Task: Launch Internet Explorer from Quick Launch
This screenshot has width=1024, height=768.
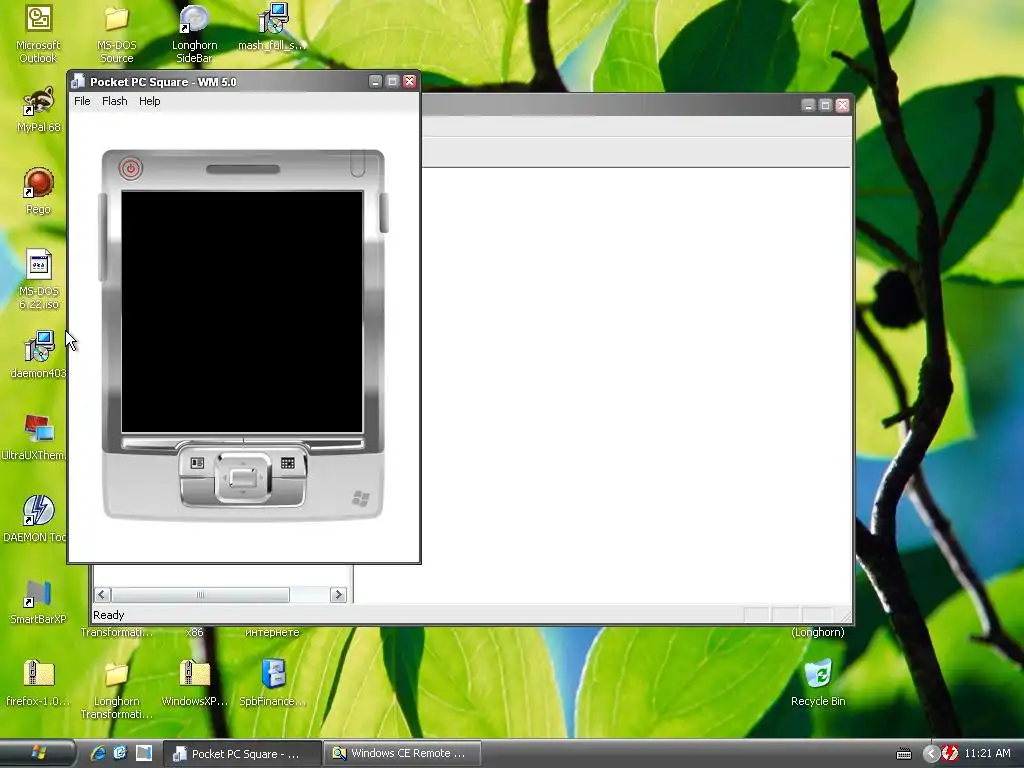Action: pos(98,753)
